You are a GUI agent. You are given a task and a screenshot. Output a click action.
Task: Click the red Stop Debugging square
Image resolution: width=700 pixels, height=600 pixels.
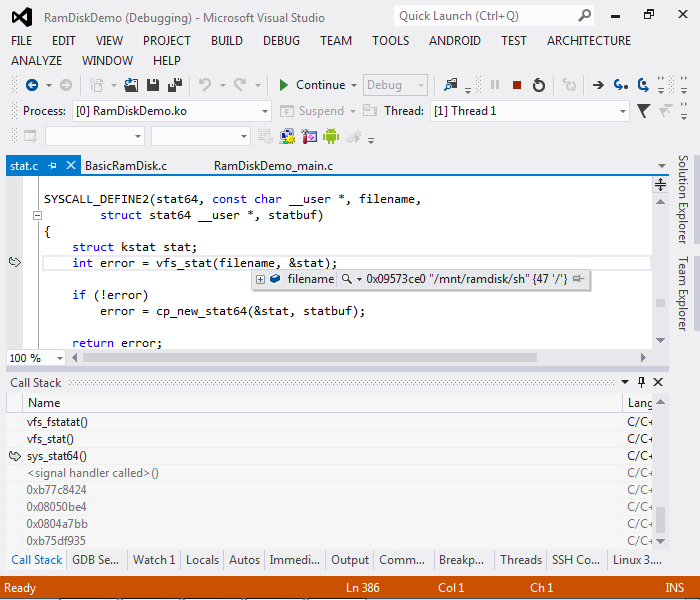(517, 85)
